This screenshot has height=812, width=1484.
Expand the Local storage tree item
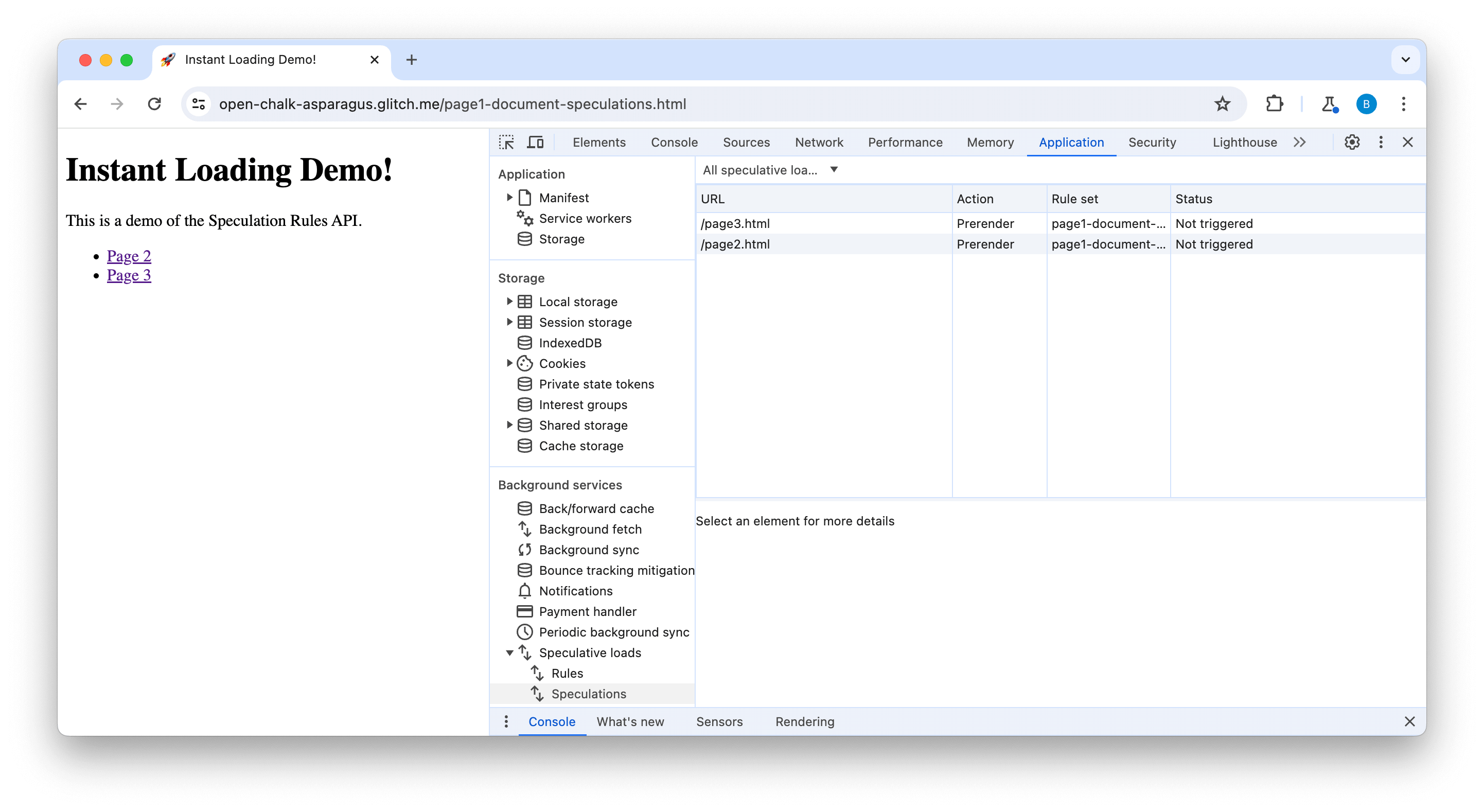(509, 301)
